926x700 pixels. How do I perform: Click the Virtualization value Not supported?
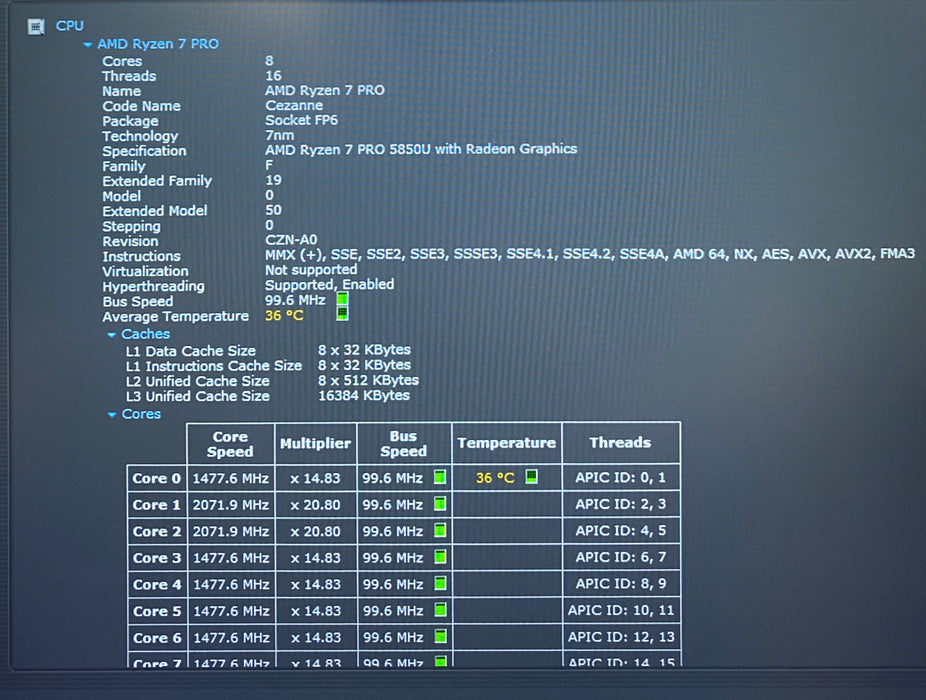click(x=311, y=270)
